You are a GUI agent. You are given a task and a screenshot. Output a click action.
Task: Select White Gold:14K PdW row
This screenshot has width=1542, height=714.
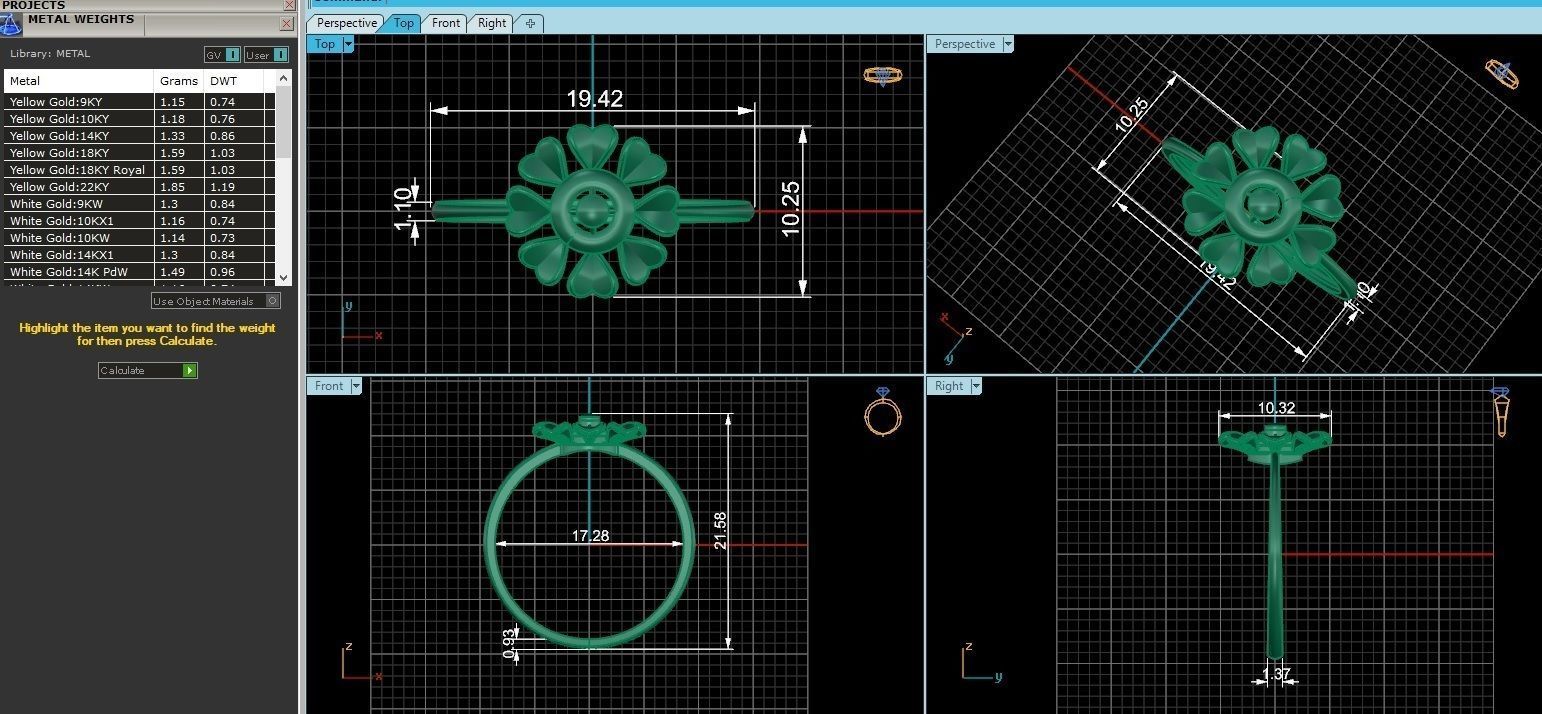point(139,272)
